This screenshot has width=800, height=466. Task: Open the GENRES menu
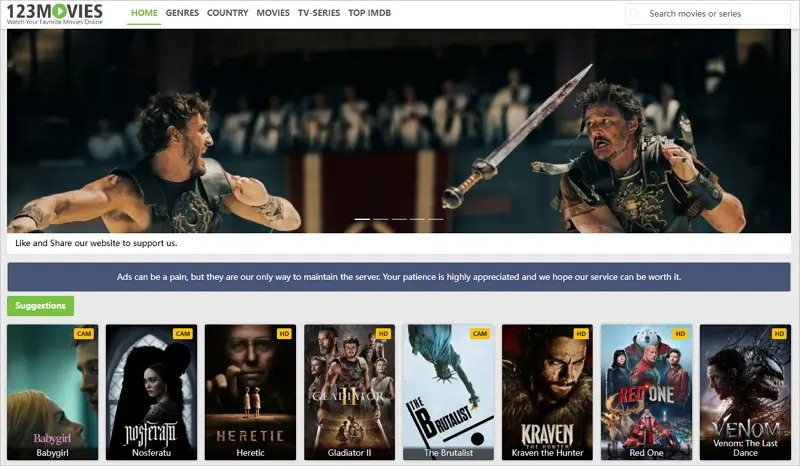pyautogui.click(x=182, y=13)
